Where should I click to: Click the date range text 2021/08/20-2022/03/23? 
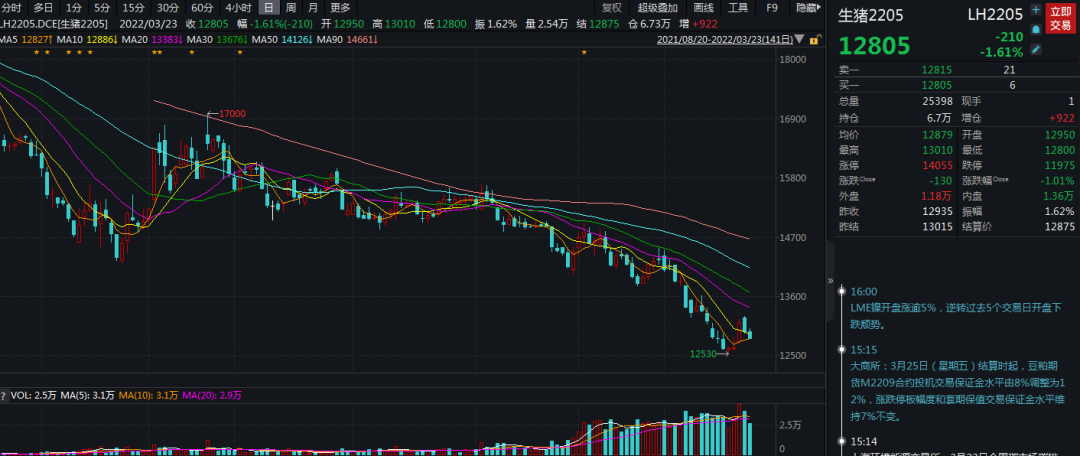725,39
